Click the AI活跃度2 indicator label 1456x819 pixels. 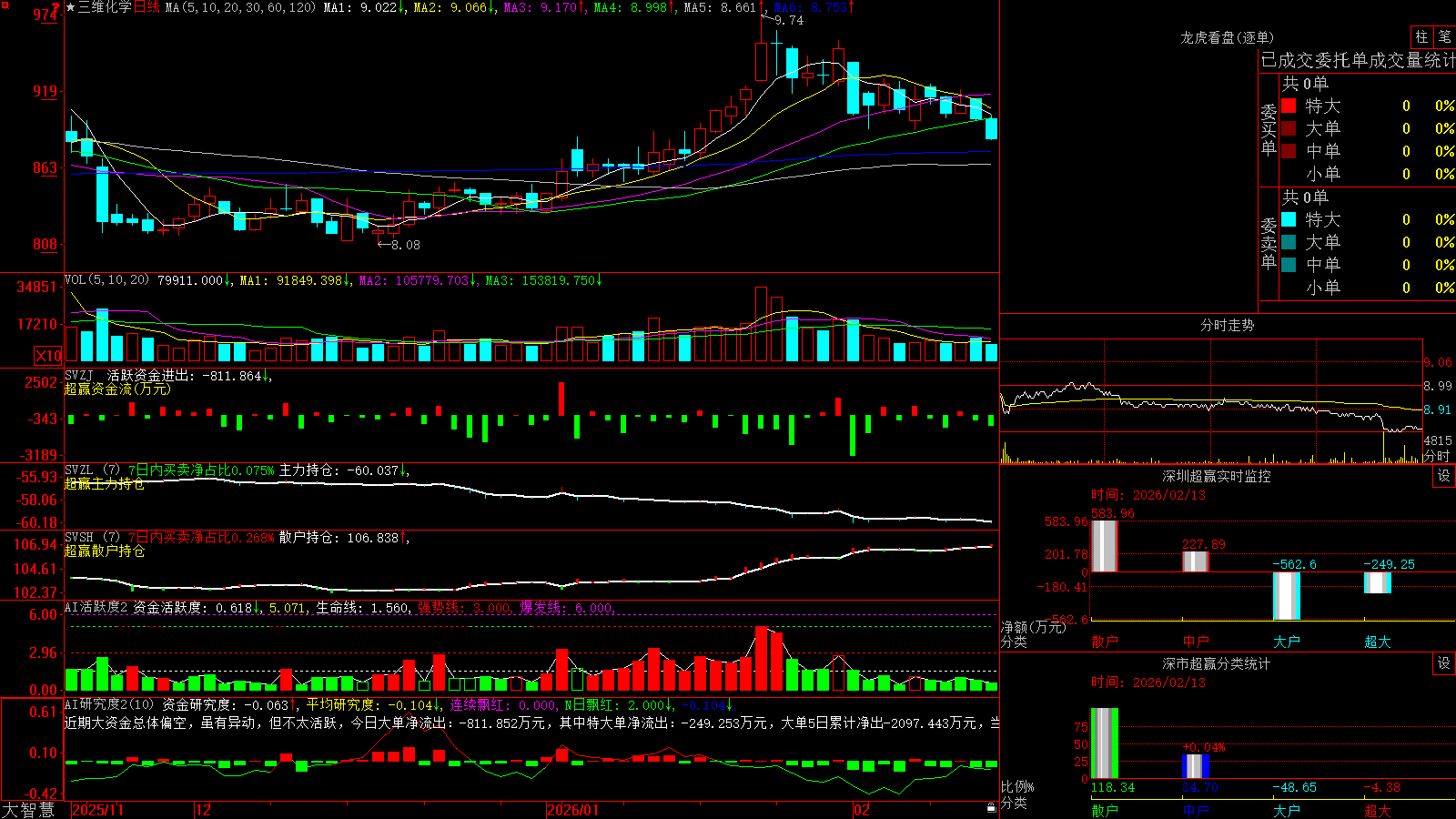pyautogui.click(x=96, y=607)
